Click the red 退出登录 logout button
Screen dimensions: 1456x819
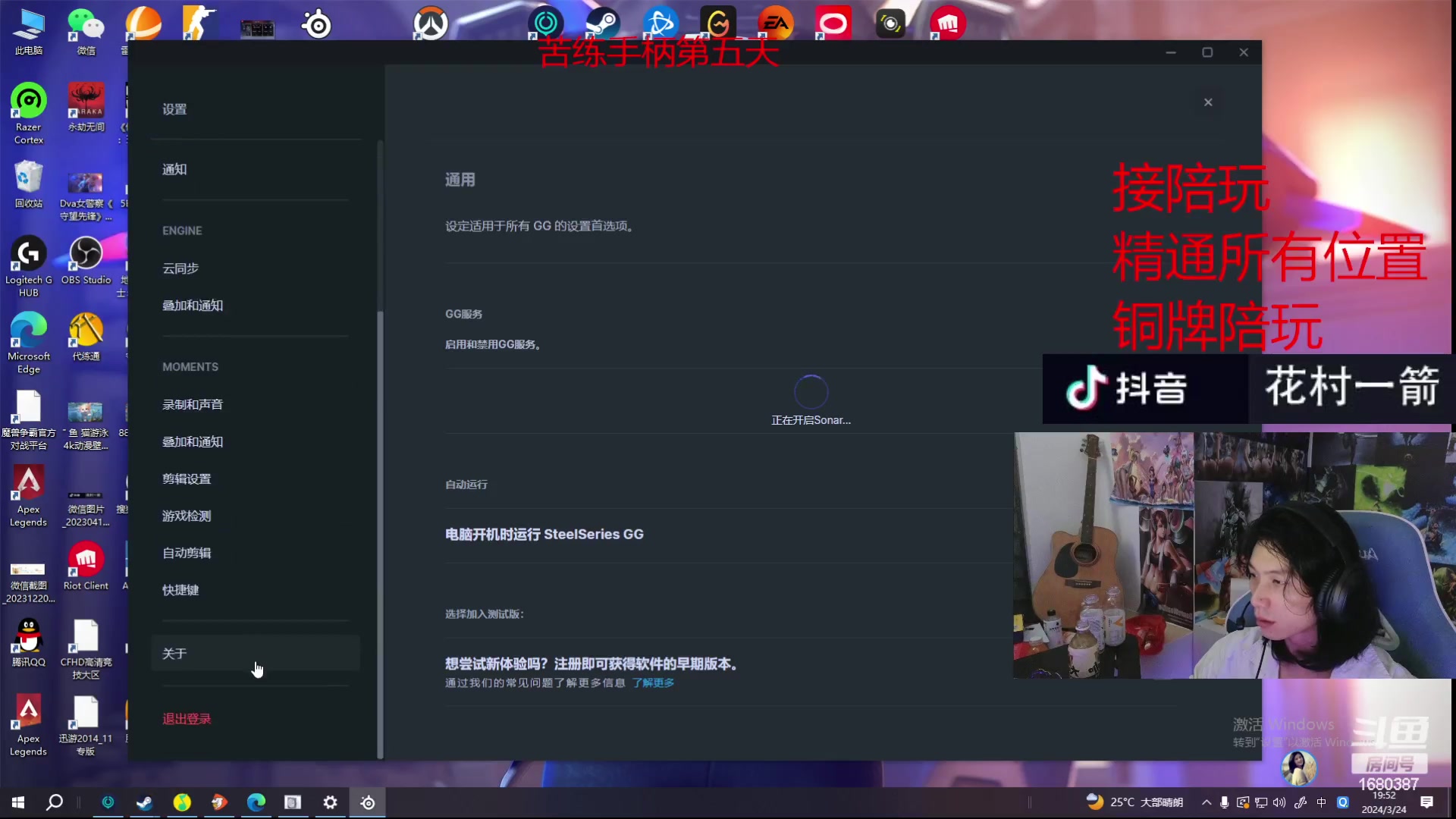(187, 718)
